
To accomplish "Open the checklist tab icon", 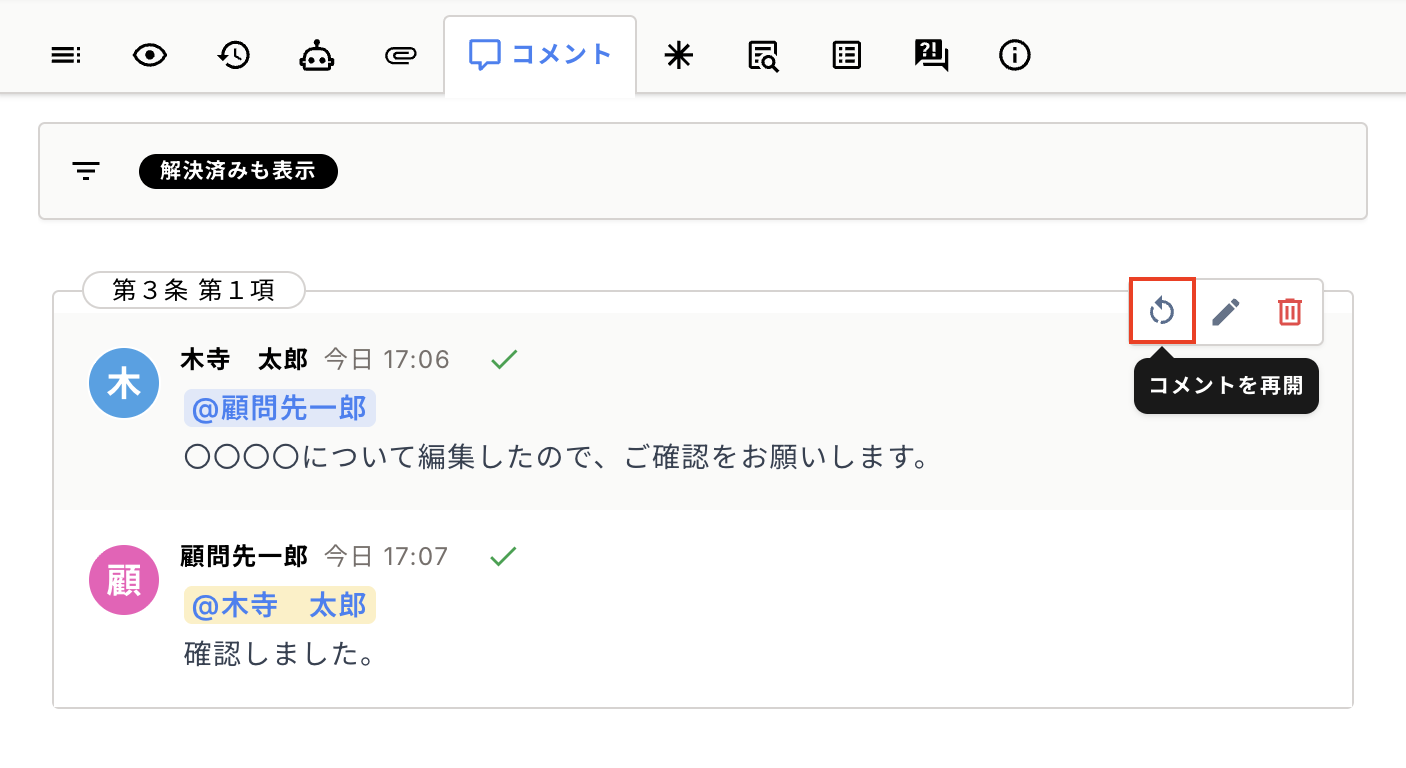I will [847, 56].
